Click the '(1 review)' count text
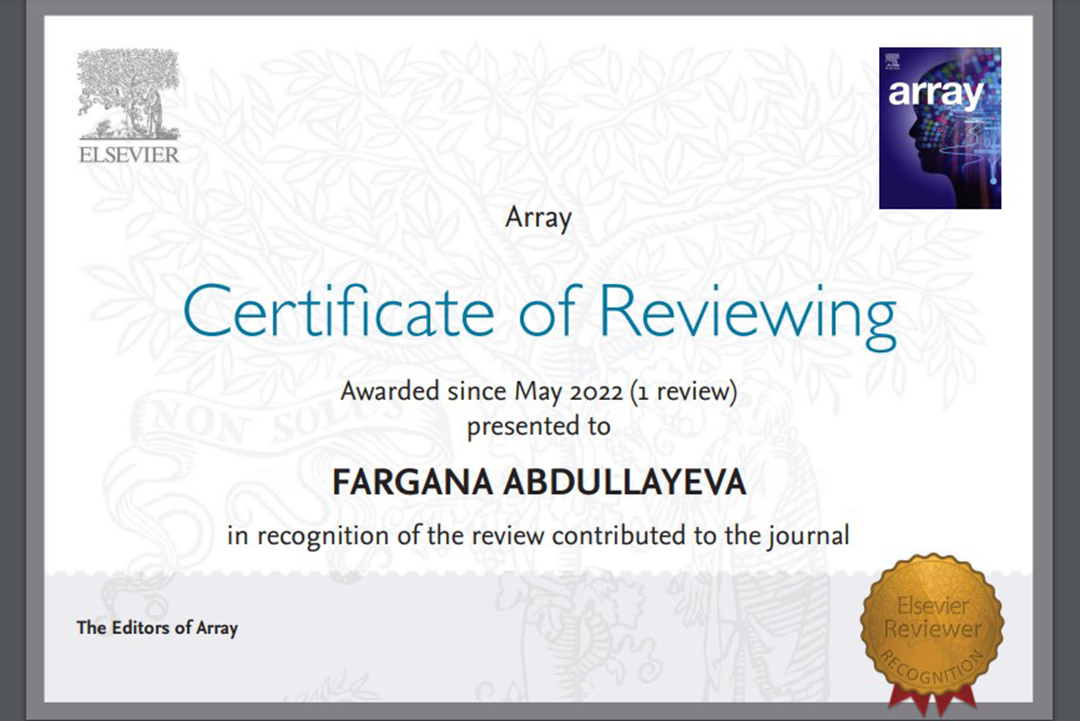 (684, 390)
